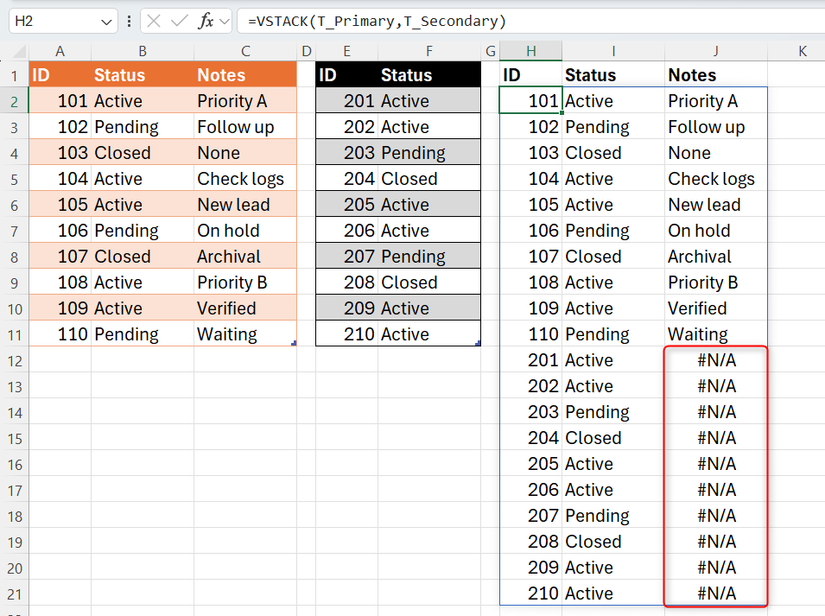Click column K header to select it
Viewport: 825px width, 616px height.
[x=802, y=50]
